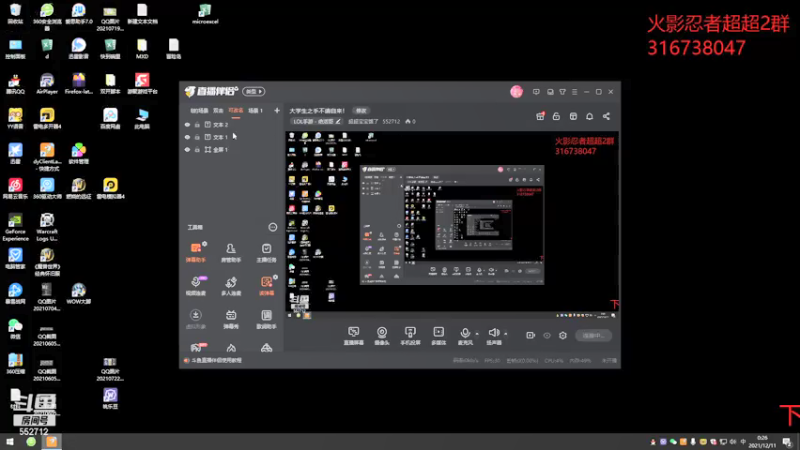Toggle visibility eye of 文本 1 layer
This screenshot has height=450, width=800.
(x=187, y=137)
